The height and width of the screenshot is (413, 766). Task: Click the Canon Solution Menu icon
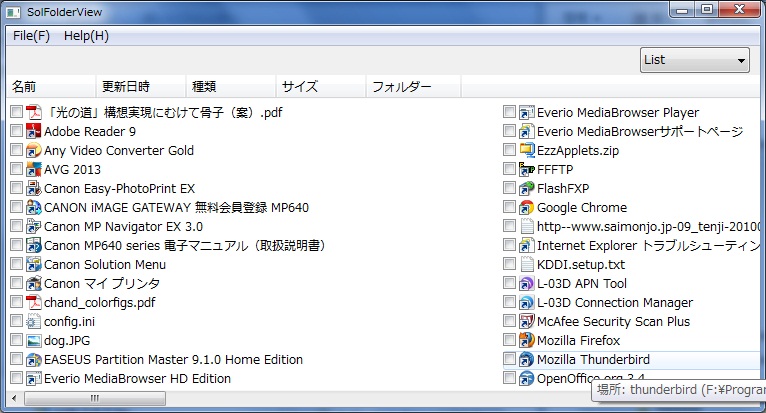tap(34, 264)
